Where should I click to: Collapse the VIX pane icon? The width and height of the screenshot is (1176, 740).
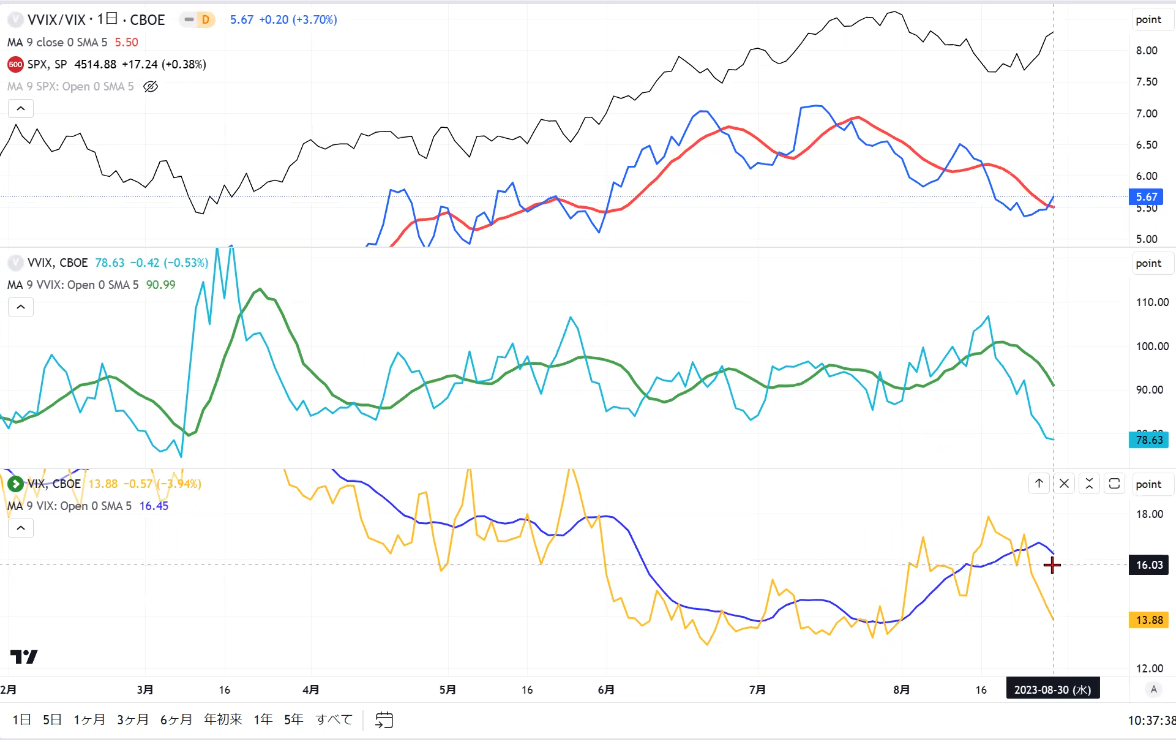click(1089, 484)
